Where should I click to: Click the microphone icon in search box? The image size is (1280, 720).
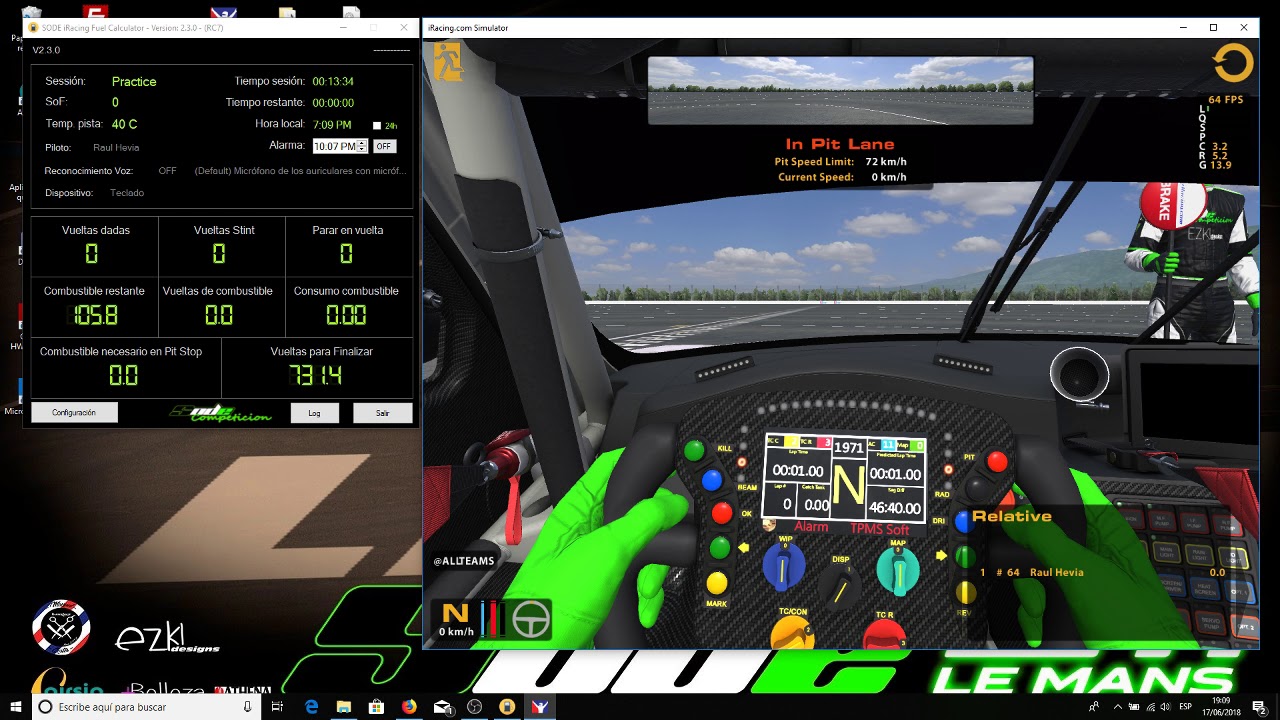(x=247, y=707)
